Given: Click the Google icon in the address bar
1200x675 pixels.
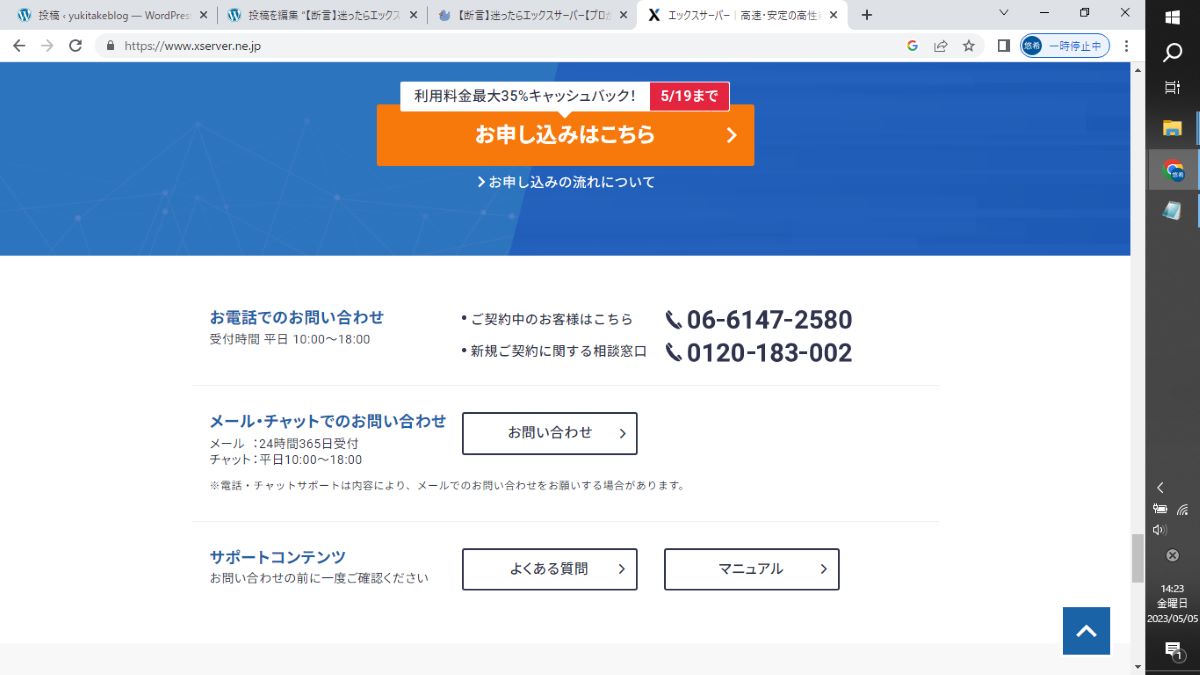Looking at the screenshot, I should coord(912,46).
